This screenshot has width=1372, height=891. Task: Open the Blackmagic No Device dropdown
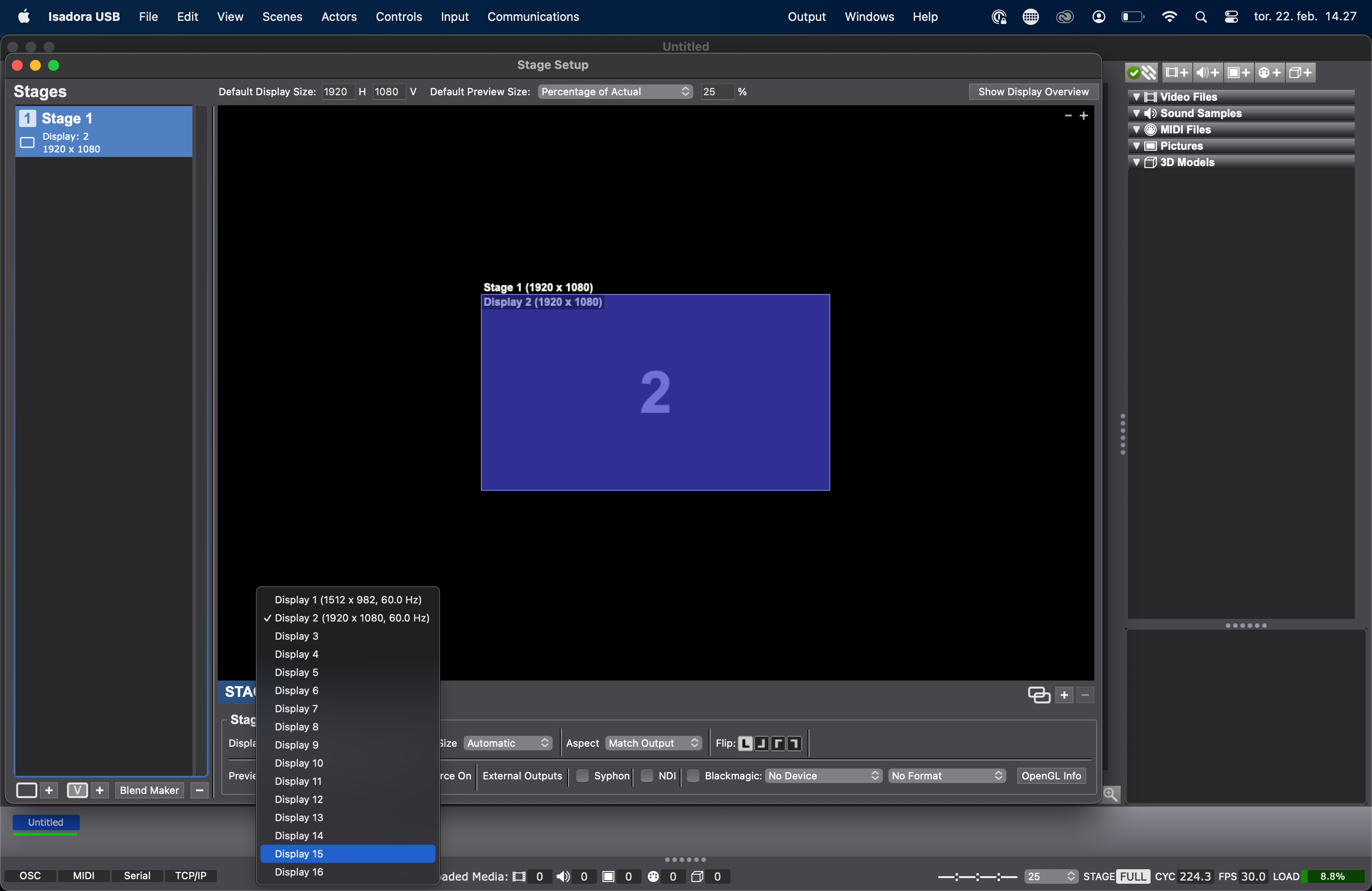[824, 776]
